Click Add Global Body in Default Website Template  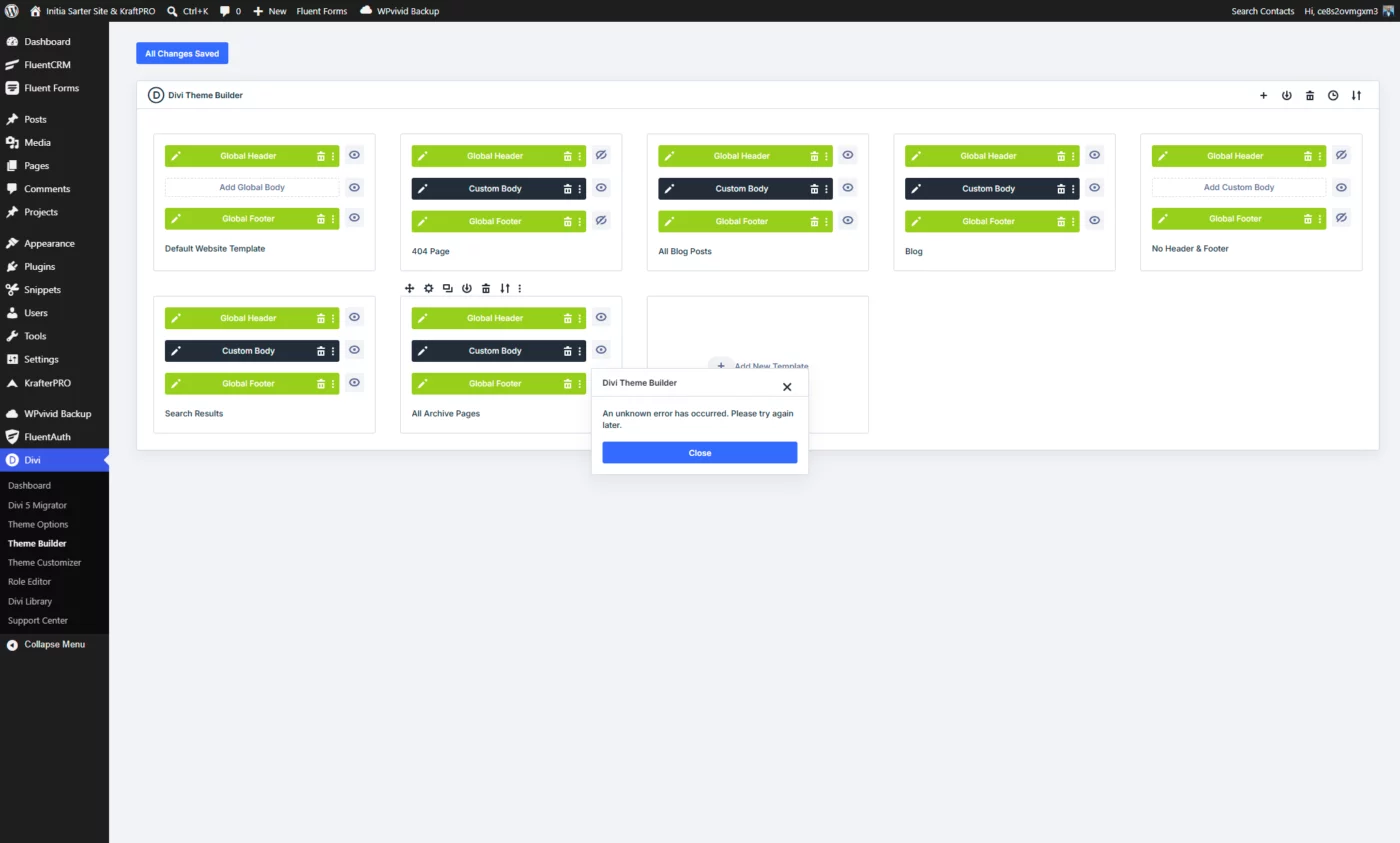252,187
